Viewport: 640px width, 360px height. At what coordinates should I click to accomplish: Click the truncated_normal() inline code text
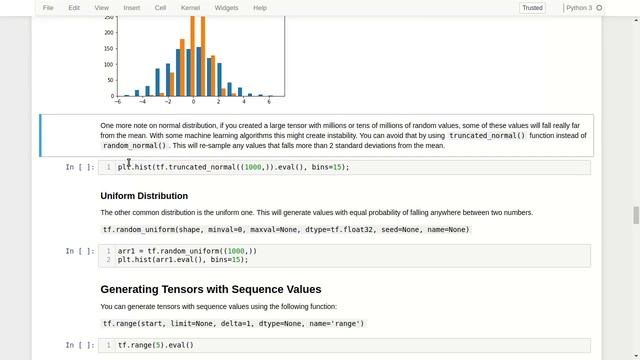[x=487, y=136]
